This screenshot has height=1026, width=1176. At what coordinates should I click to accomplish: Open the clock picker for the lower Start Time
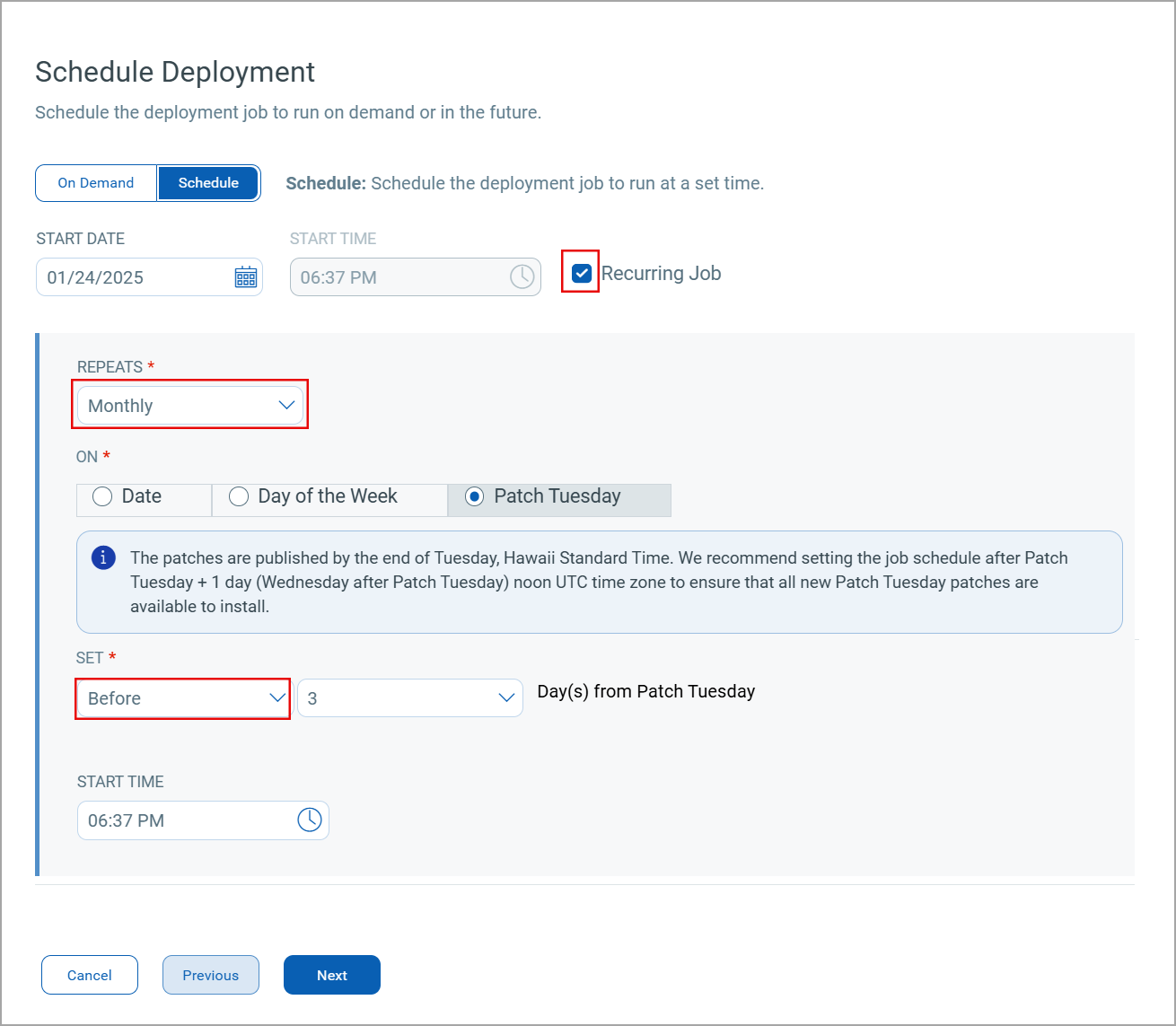coord(310,820)
